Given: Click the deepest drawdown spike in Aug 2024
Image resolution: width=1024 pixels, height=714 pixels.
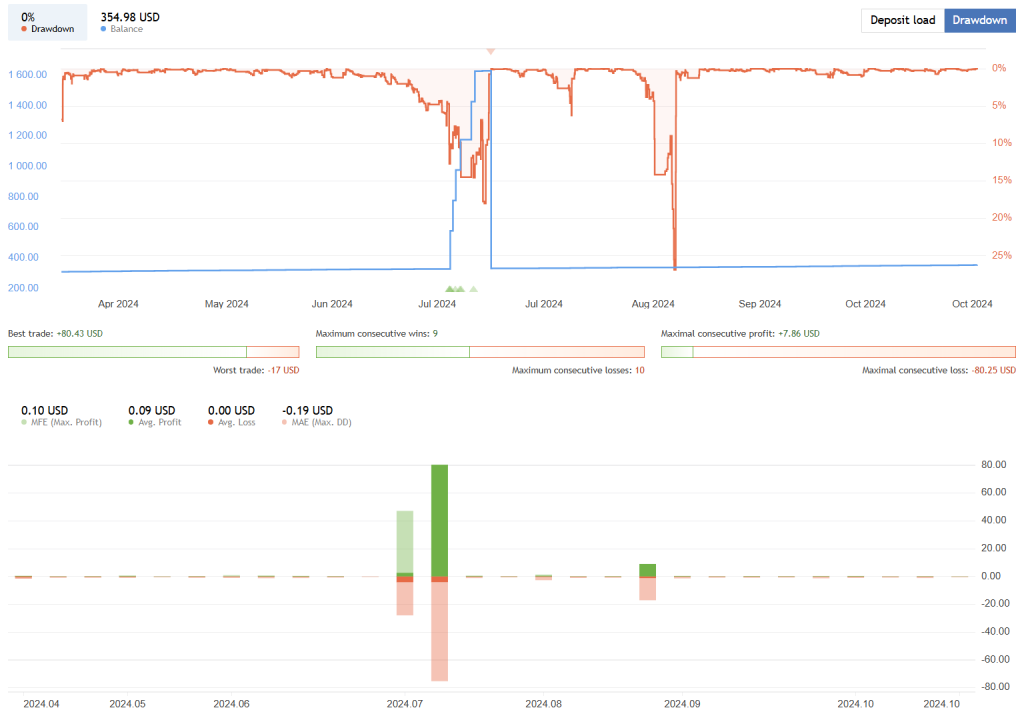Looking at the screenshot, I should point(675,266).
